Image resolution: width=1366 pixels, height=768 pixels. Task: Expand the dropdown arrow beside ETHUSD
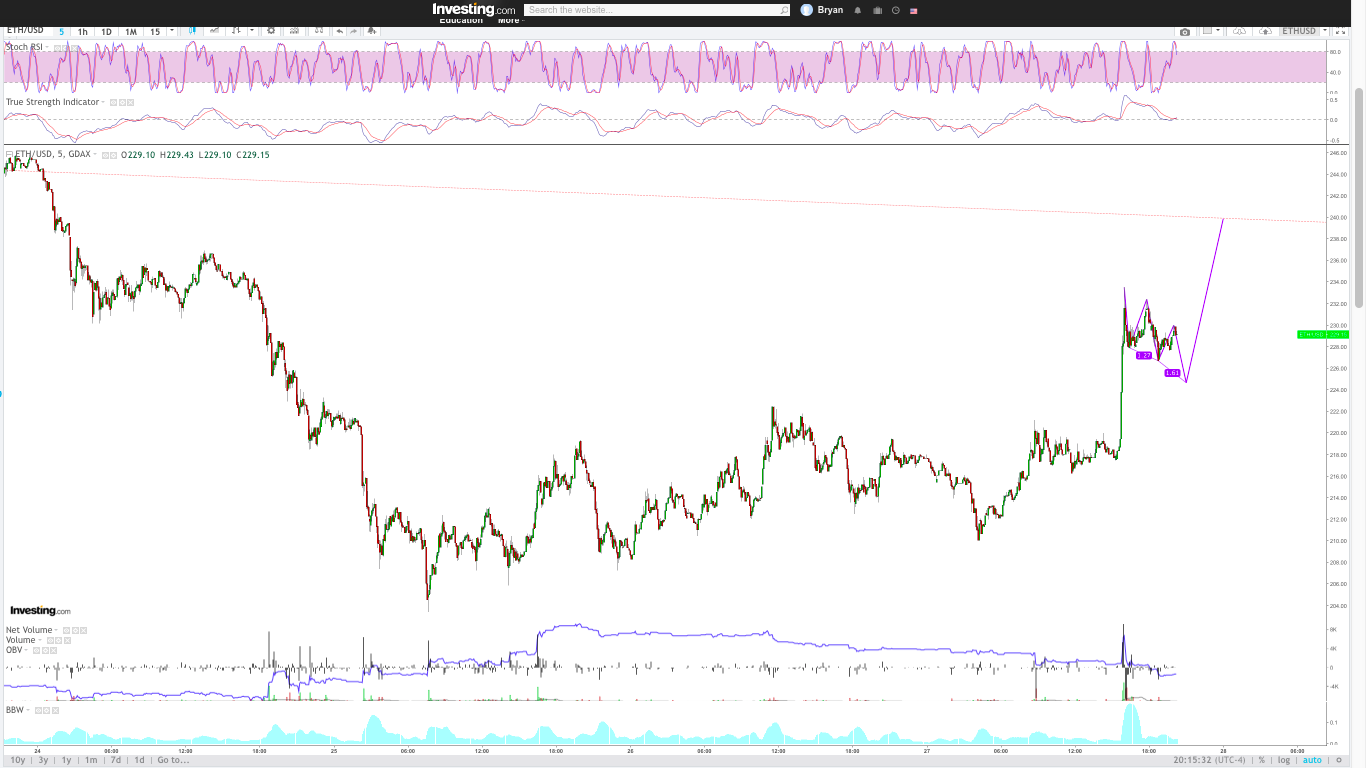click(x=1325, y=31)
